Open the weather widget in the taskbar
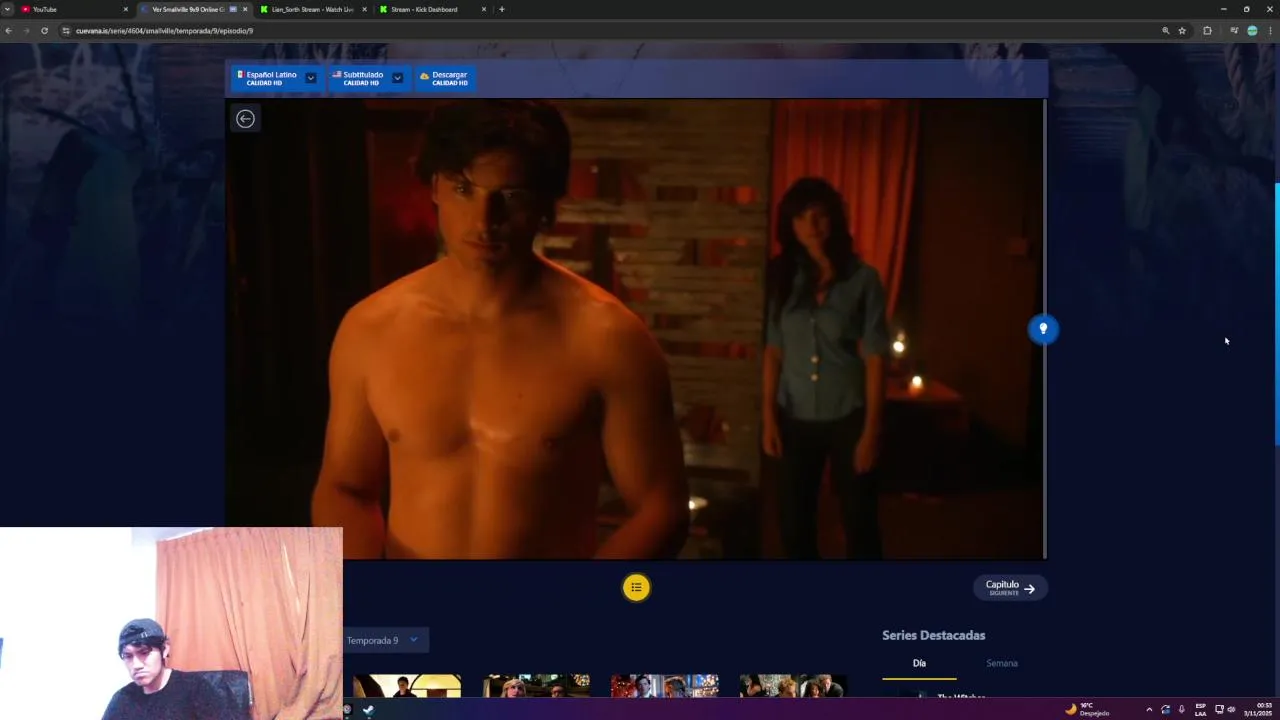1280x720 pixels. (1087, 709)
